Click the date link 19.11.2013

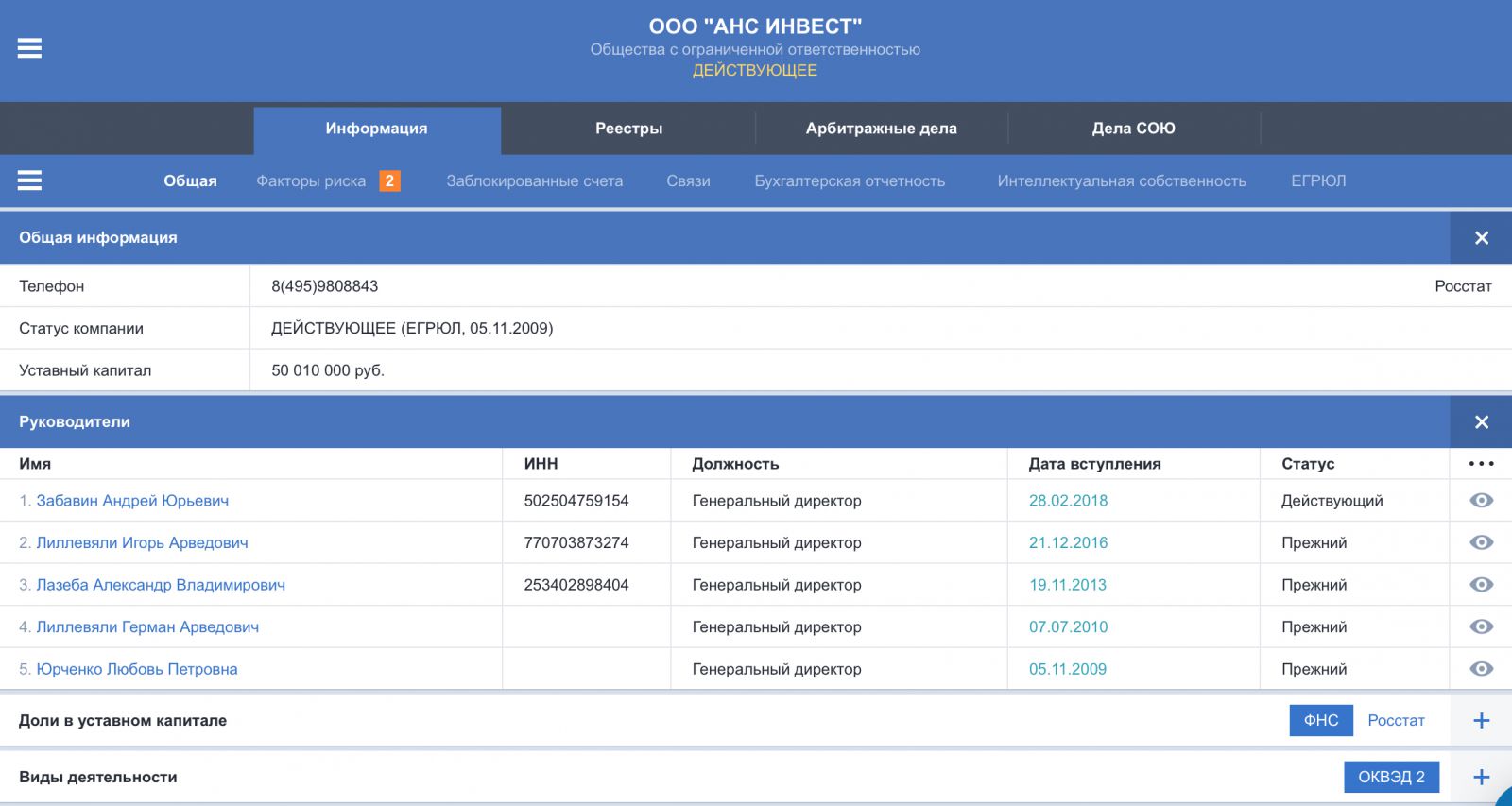pos(1068,585)
